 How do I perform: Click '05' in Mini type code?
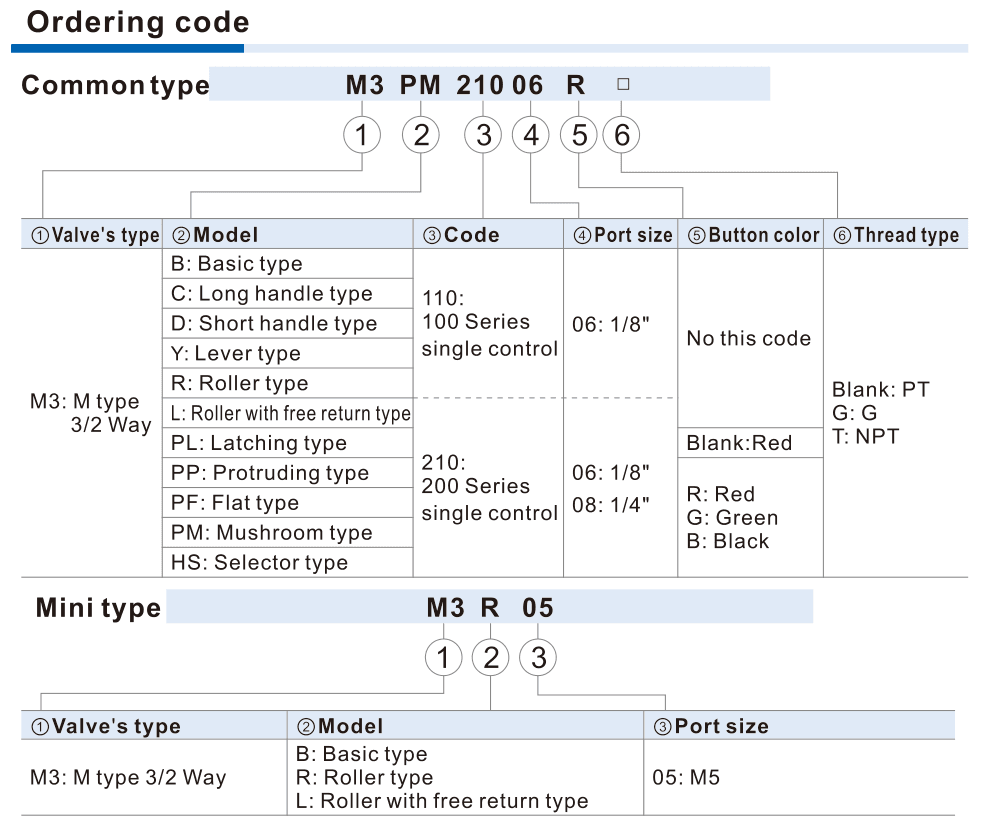[538, 608]
